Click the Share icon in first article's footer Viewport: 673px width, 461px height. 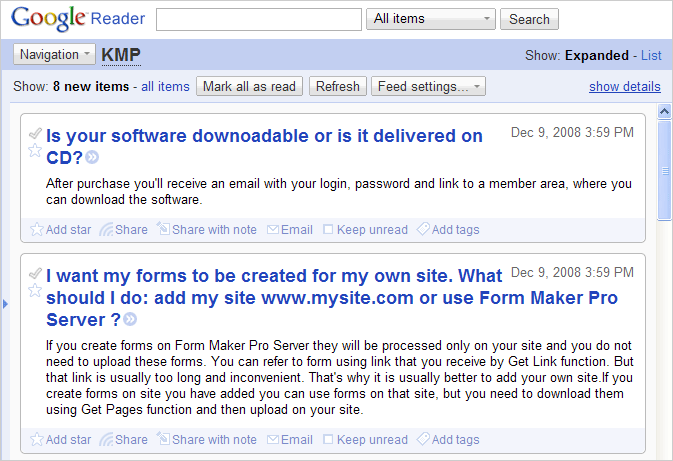(x=106, y=230)
